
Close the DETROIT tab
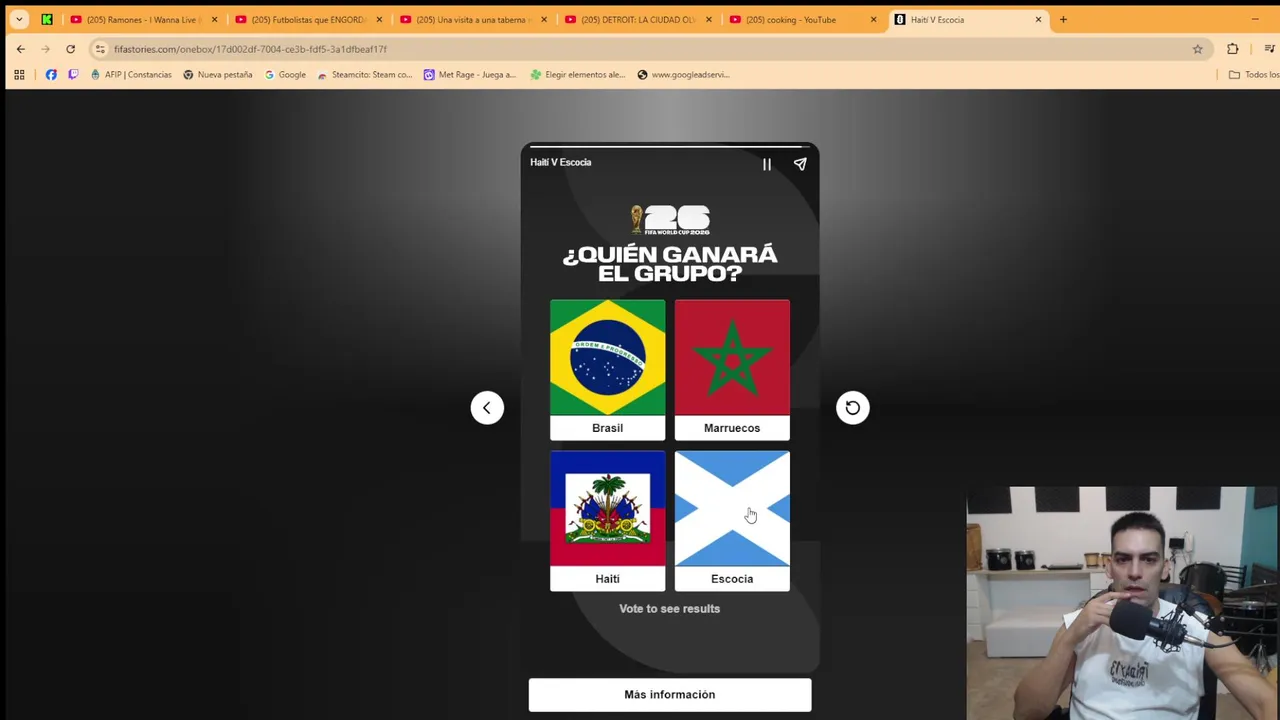(x=709, y=20)
